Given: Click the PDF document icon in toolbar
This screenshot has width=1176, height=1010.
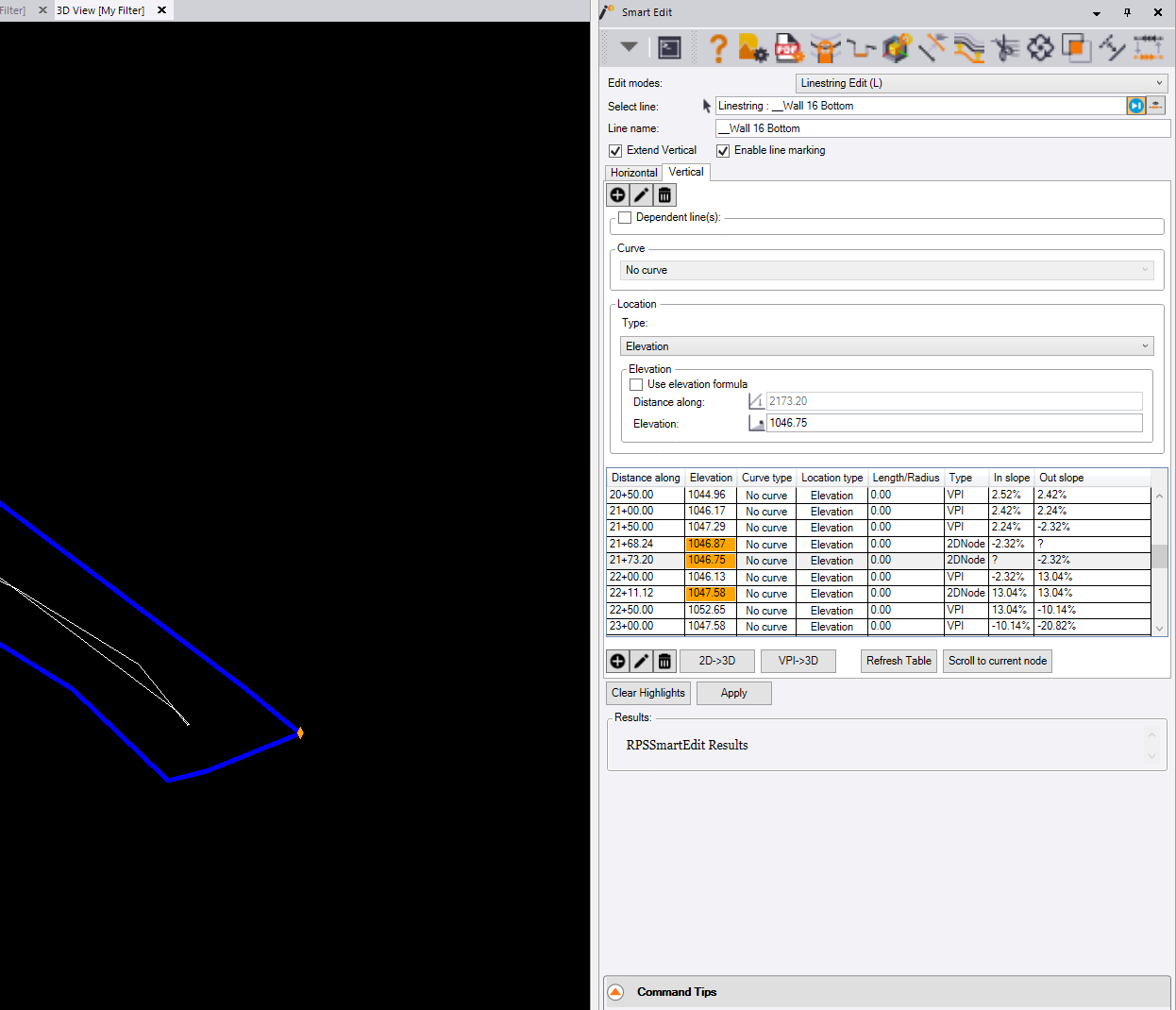Looking at the screenshot, I should coord(788,47).
